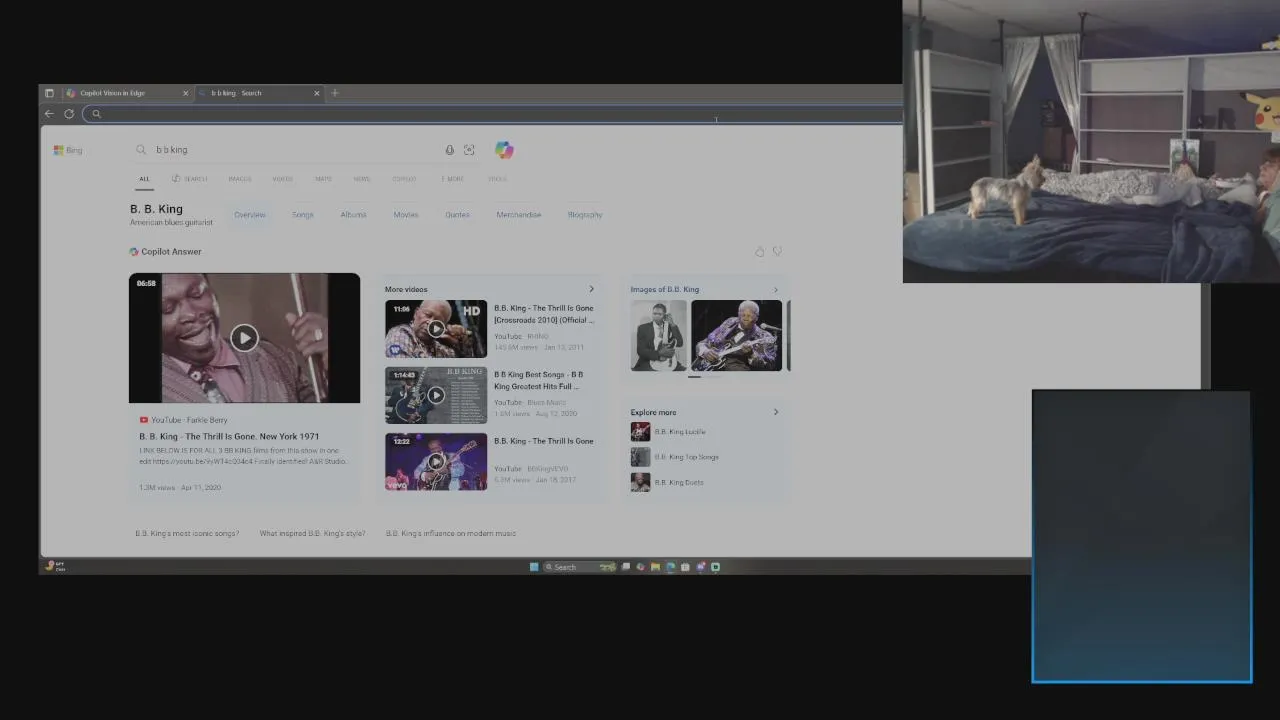Select the VIDEOS tab

pos(283,179)
